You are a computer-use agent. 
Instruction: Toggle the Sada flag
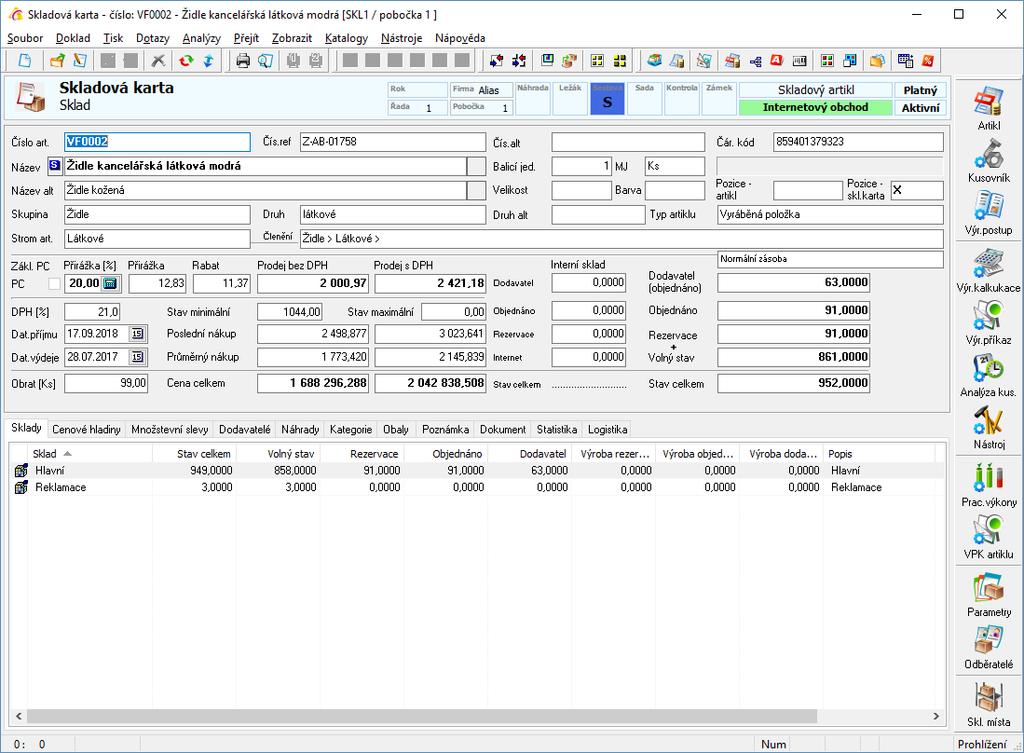point(645,99)
